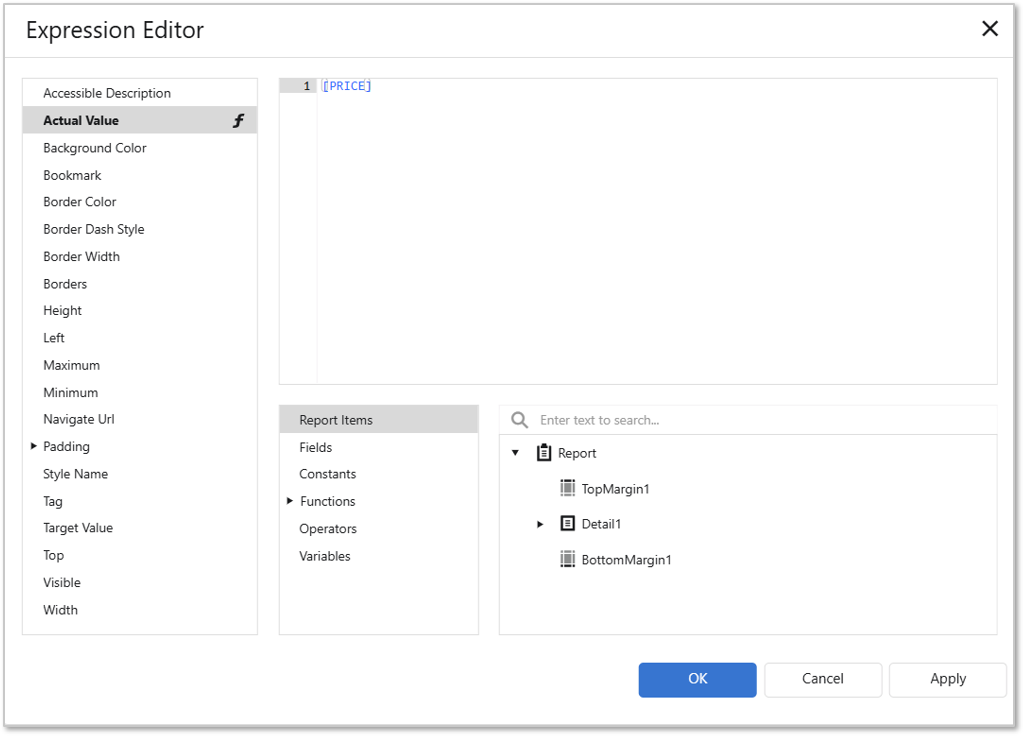Select the Padding property

pos(140,447)
